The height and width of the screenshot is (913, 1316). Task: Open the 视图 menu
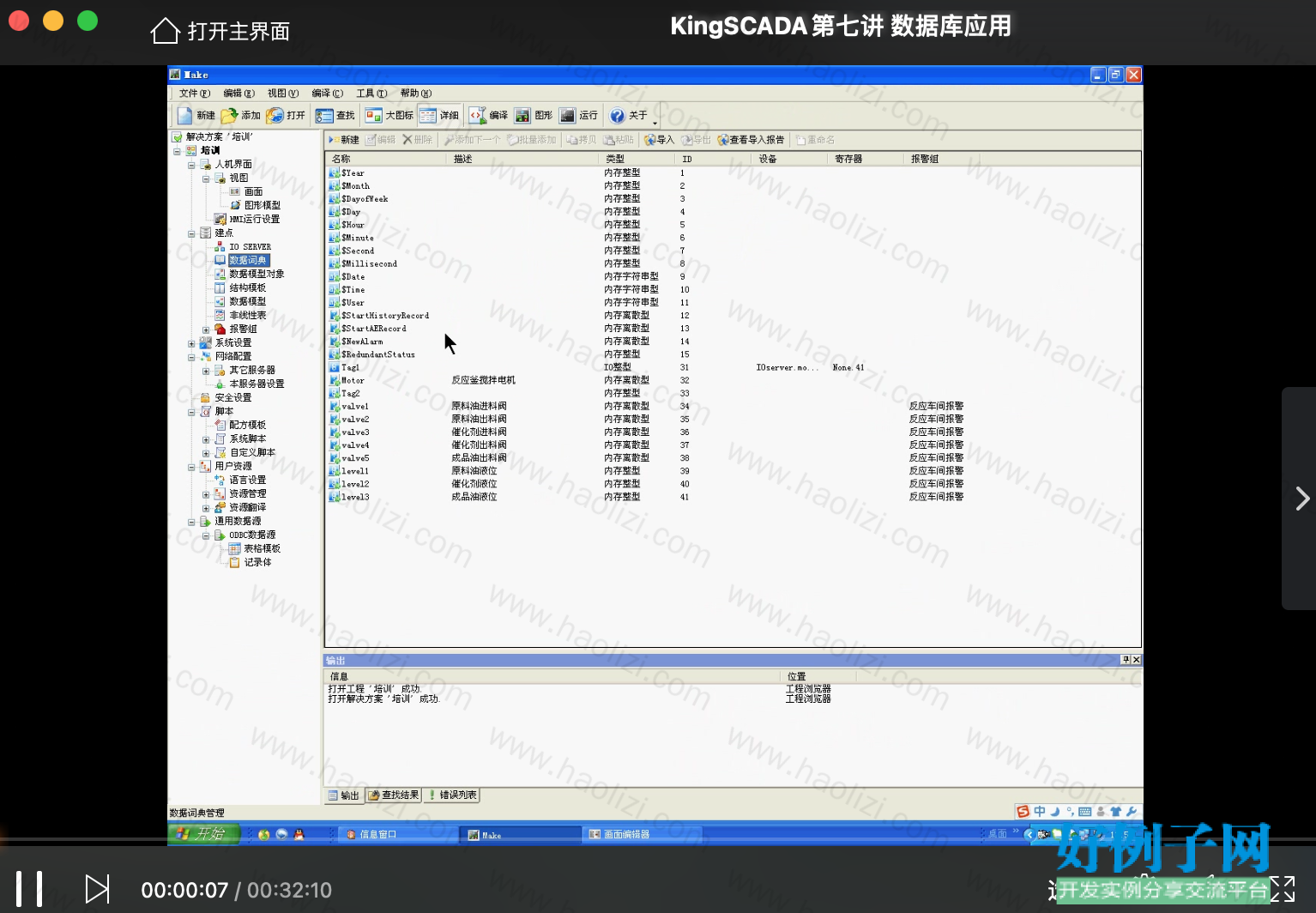click(x=283, y=94)
